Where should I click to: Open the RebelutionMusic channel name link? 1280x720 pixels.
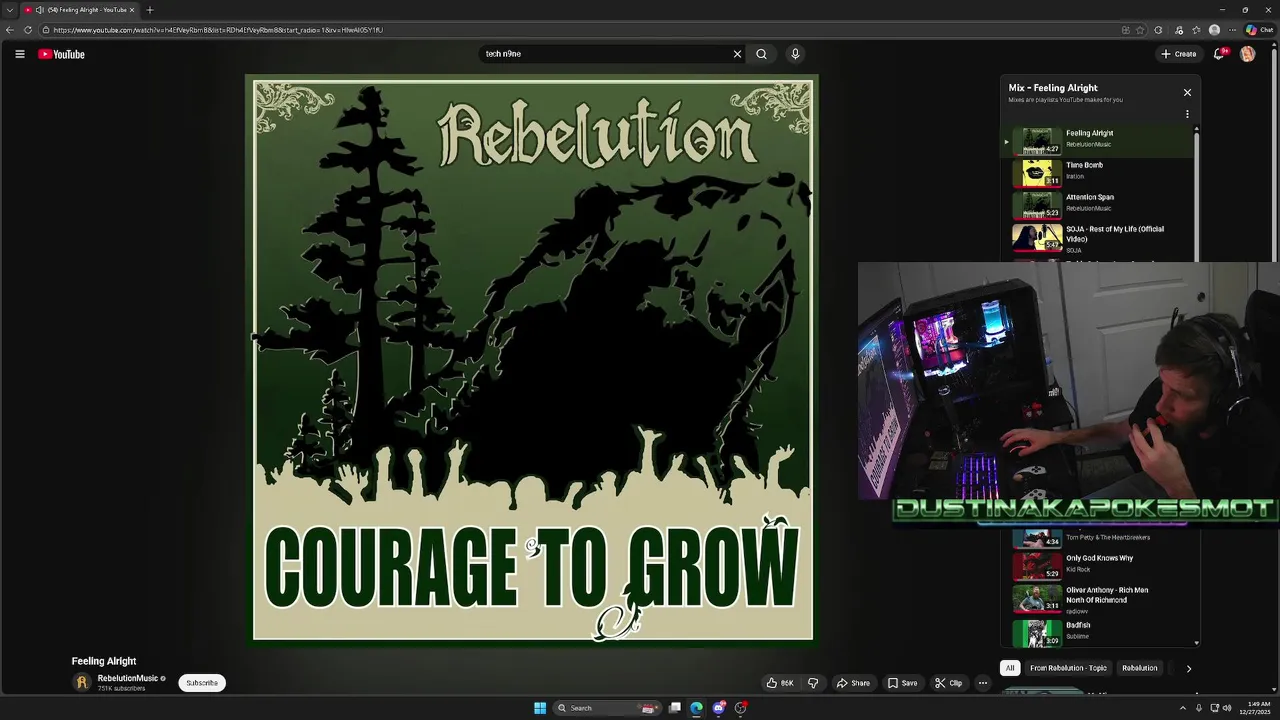point(128,678)
